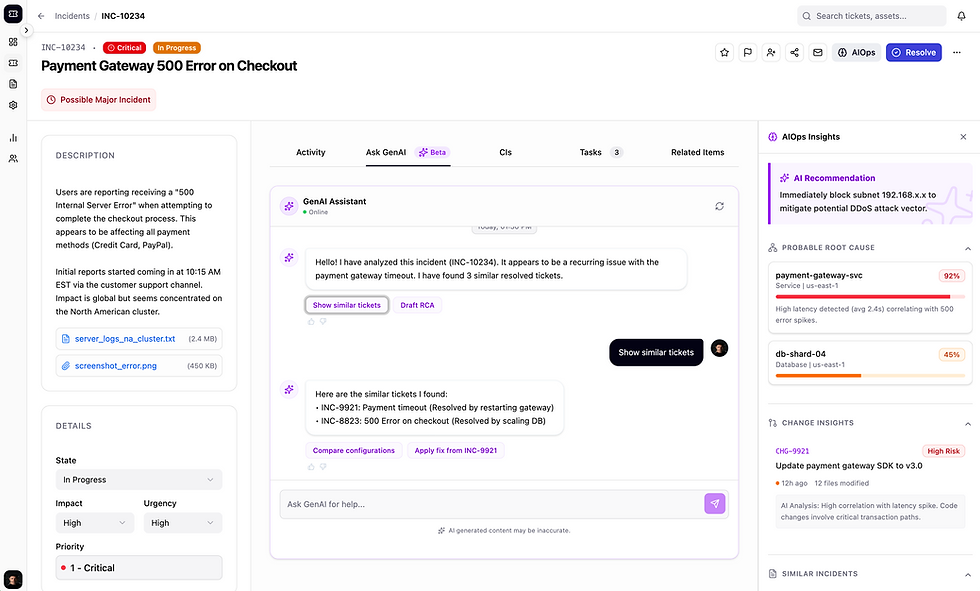The width and height of the screenshot is (980, 591).
Task: Switch to the Tasks tab
Action: (601, 152)
